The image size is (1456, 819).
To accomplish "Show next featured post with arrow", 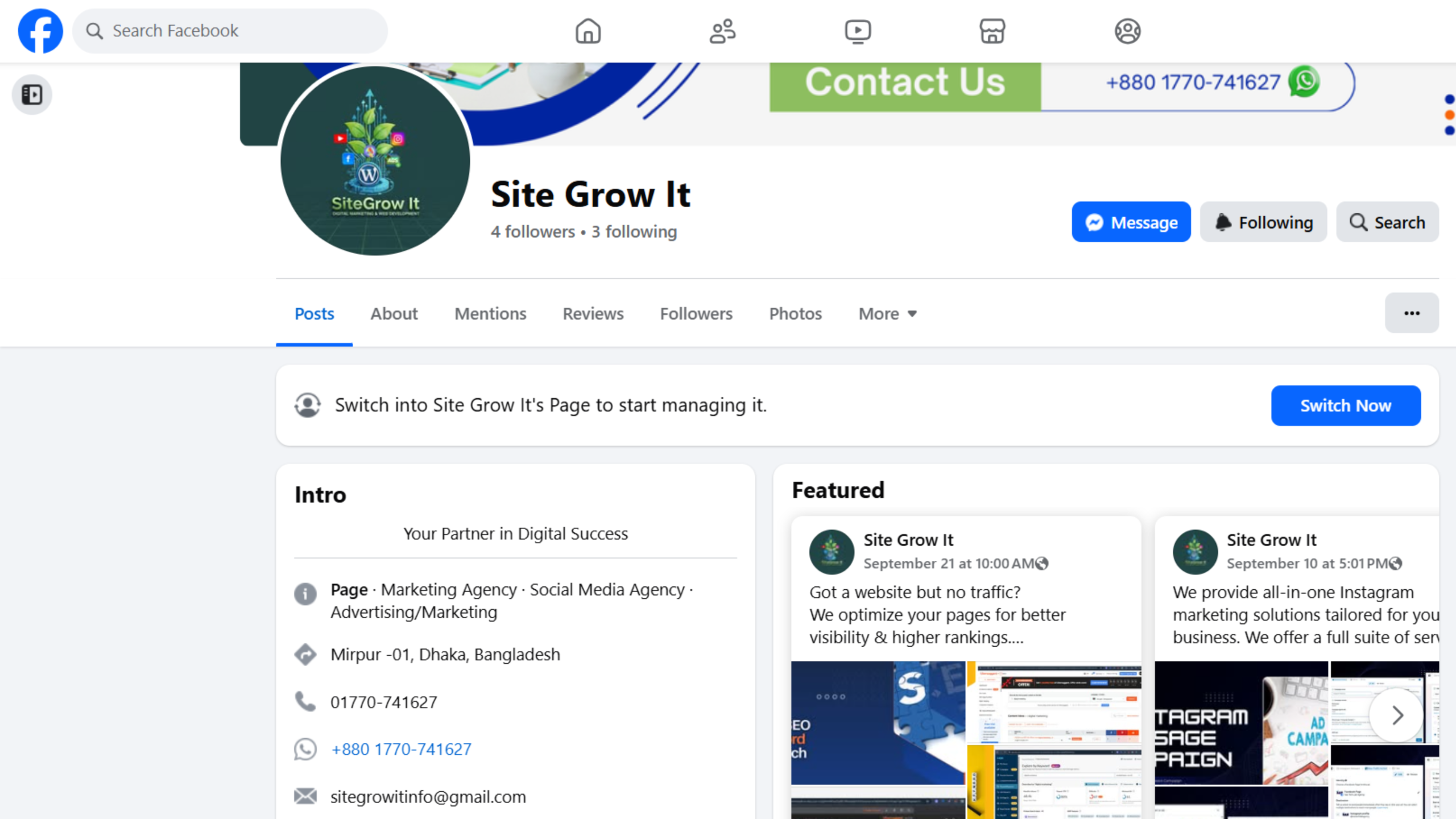I will tap(1397, 715).
